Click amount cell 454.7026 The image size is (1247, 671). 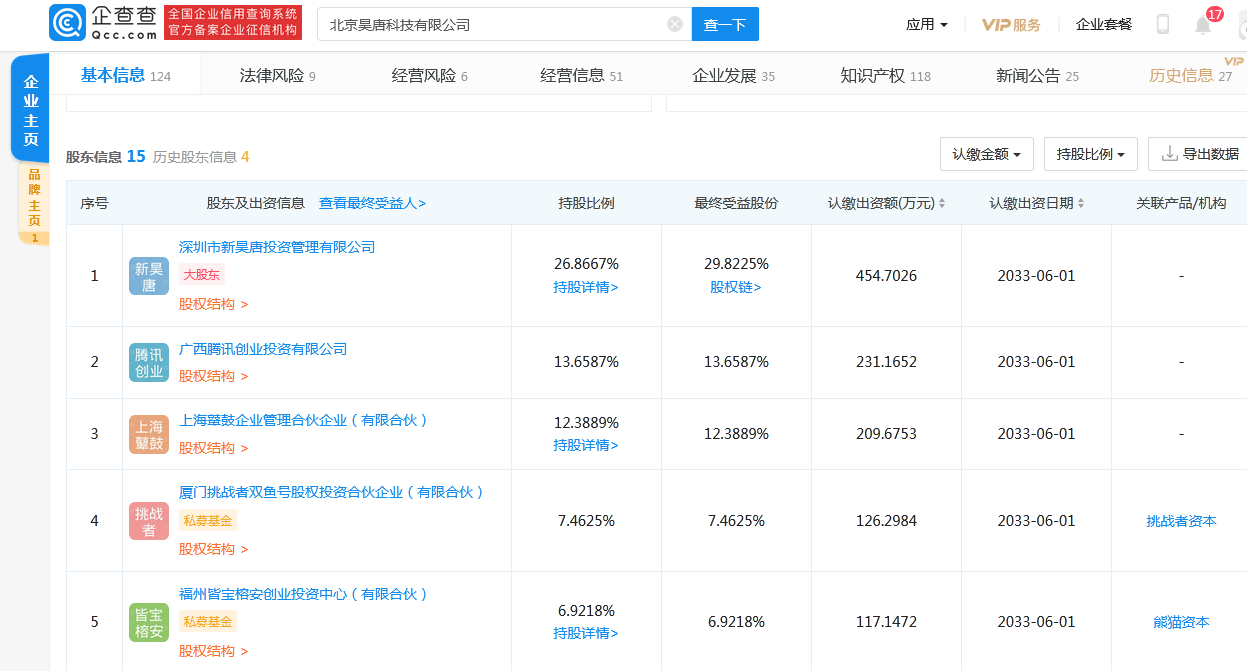[886, 276]
